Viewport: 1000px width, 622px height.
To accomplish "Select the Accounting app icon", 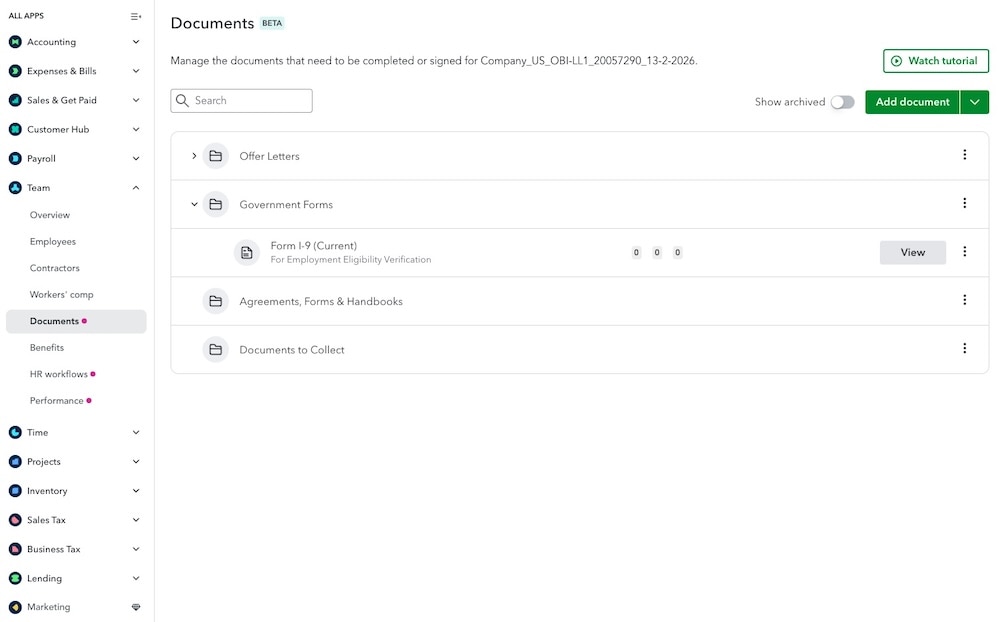I will [x=14, y=42].
